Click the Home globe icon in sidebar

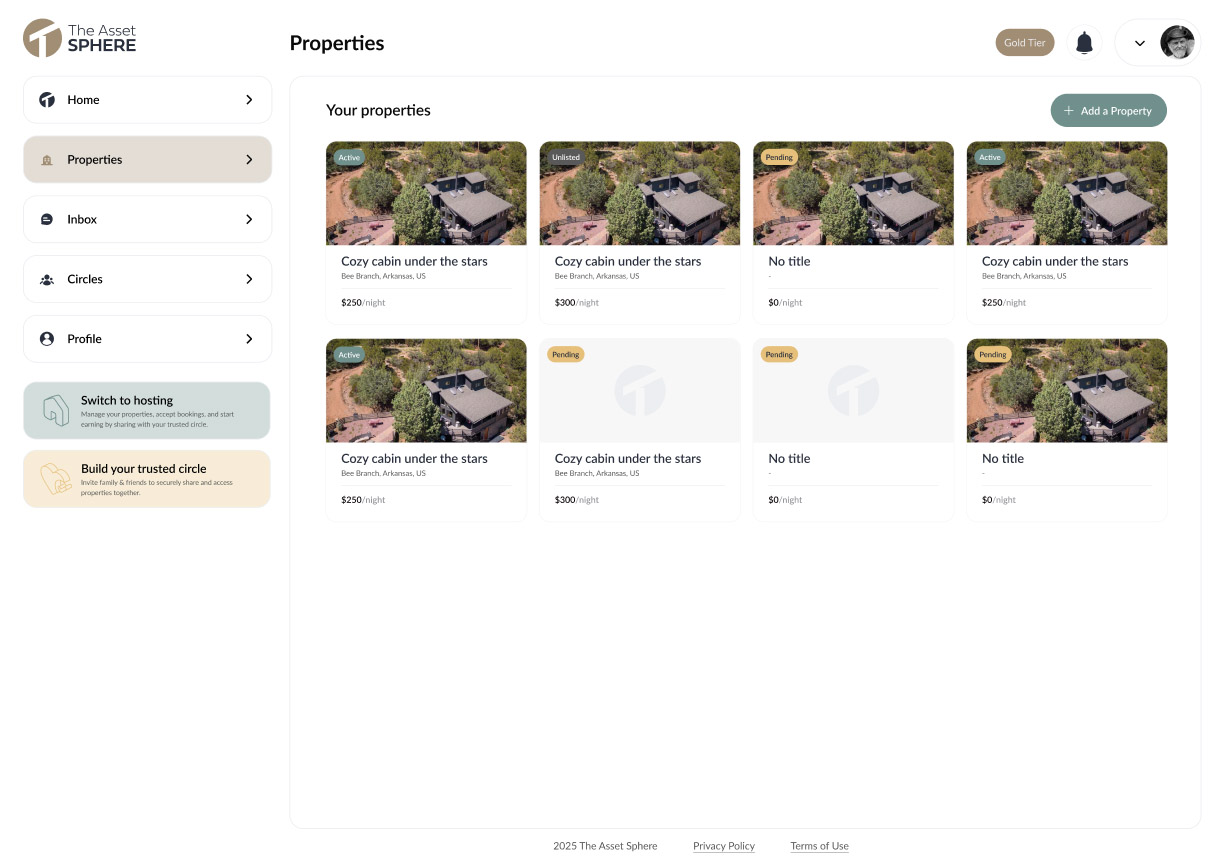pos(47,100)
